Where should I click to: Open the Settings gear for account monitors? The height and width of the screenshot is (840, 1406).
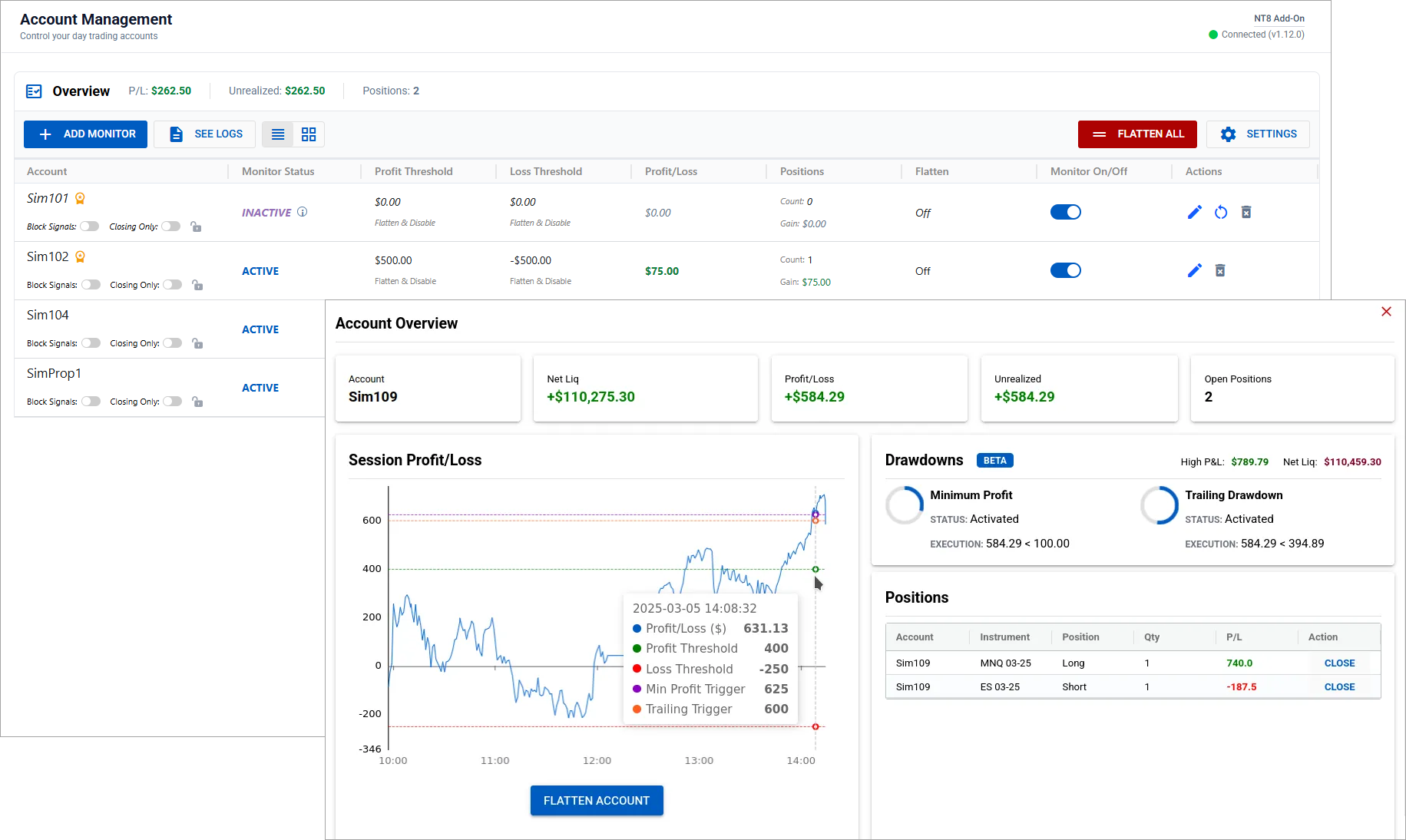pos(1258,134)
